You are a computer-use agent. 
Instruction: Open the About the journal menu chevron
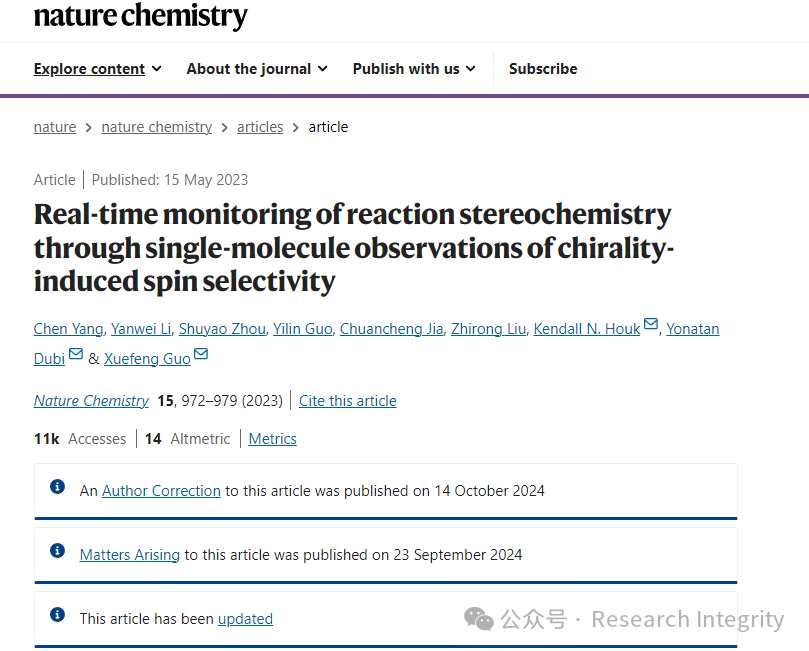[322, 69]
